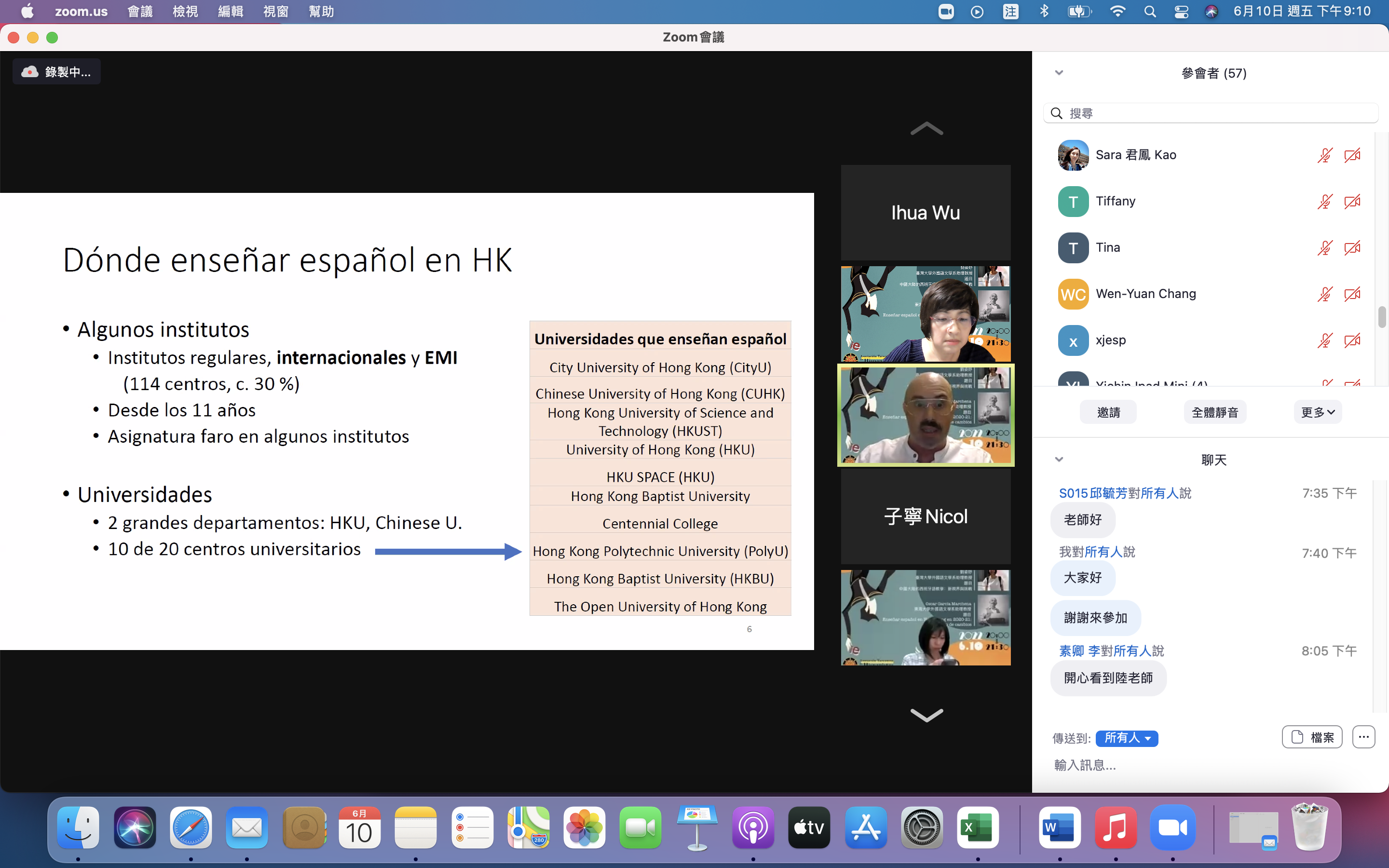The height and width of the screenshot is (868, 1389).
Task: Click the magnifier icon in participant search
Action: pos(1057,113)
